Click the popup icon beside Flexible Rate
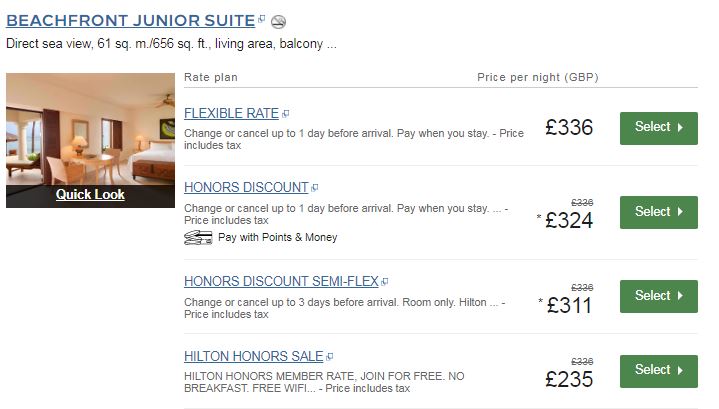The width and height of the screenshot is (719, 409). click(x=285, y=114)
